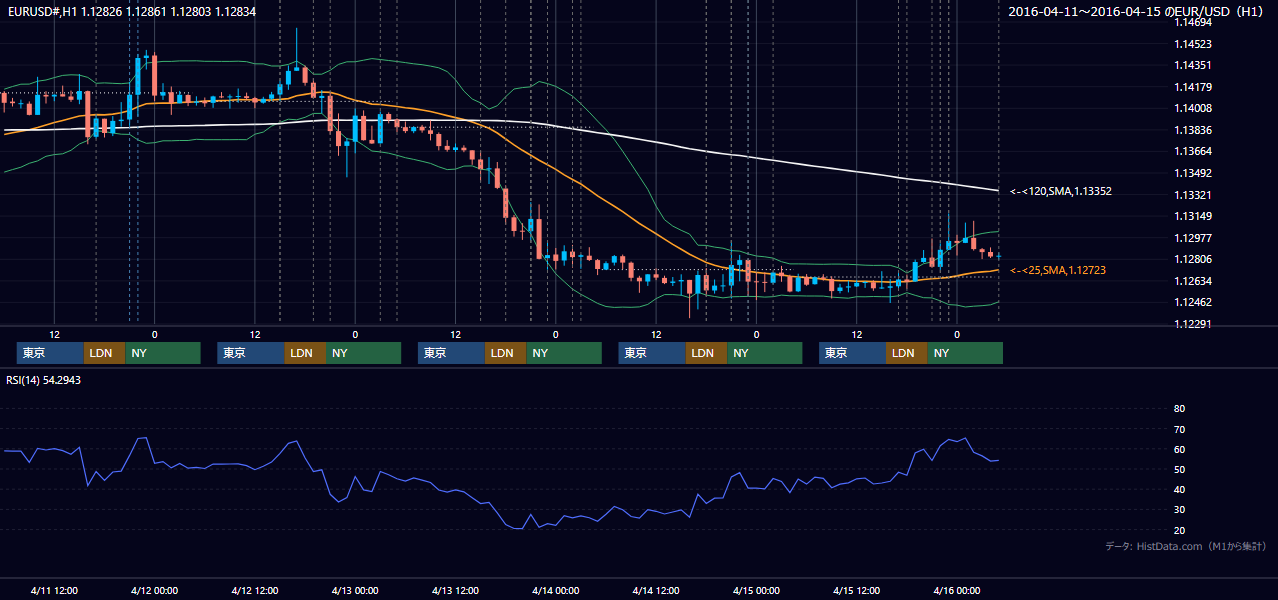
Task: Click RSI scale value 40
Action: 1179,490
